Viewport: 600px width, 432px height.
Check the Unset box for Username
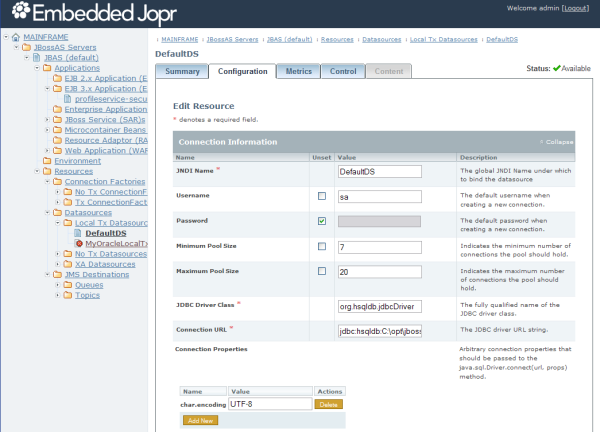tap(322, 196)
